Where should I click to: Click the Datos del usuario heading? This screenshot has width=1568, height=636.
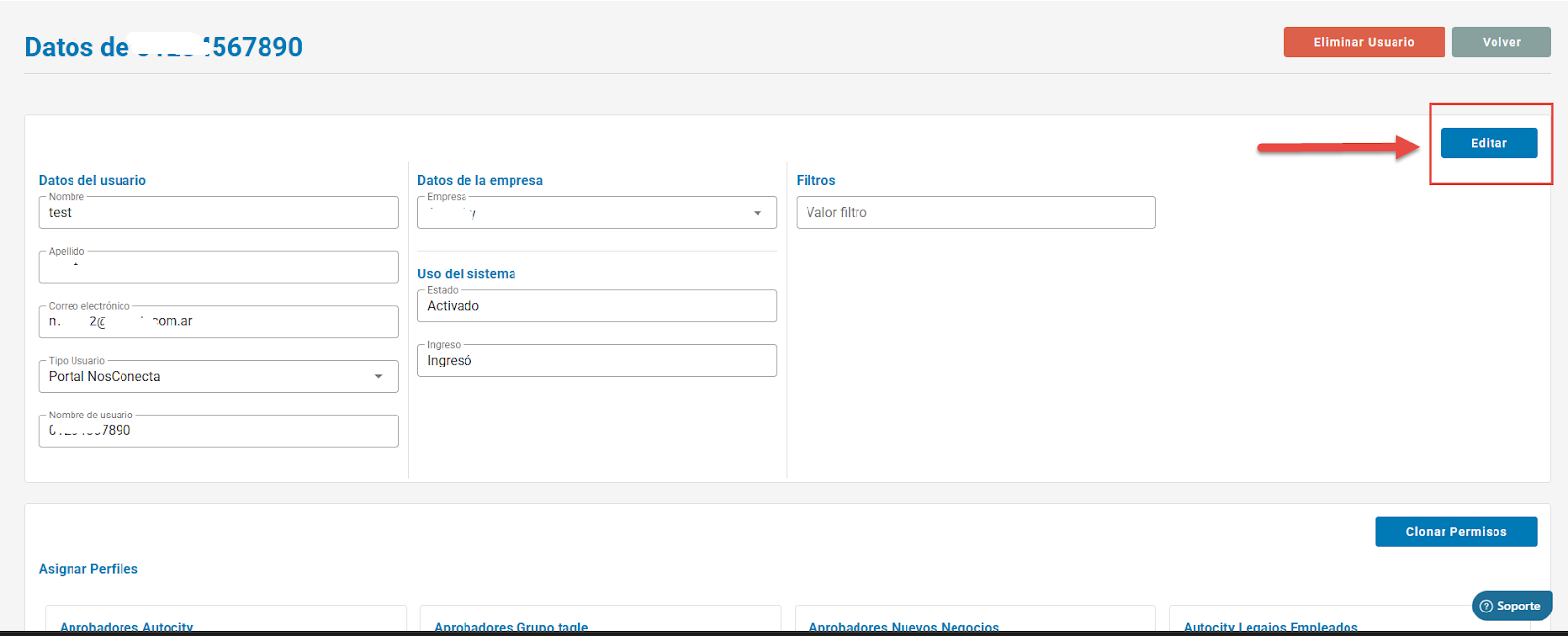point(92,180)
